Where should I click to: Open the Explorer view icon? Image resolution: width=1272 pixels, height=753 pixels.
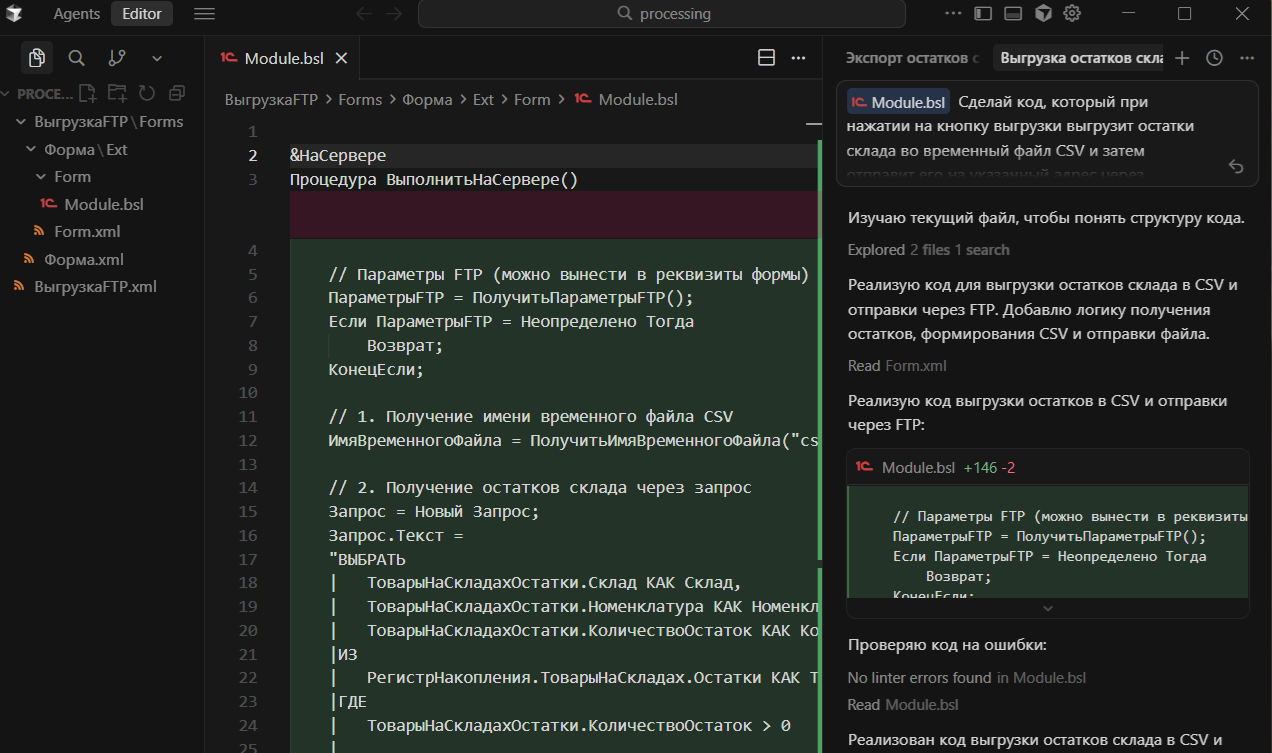pyautogui.click(x=37, y=58)
